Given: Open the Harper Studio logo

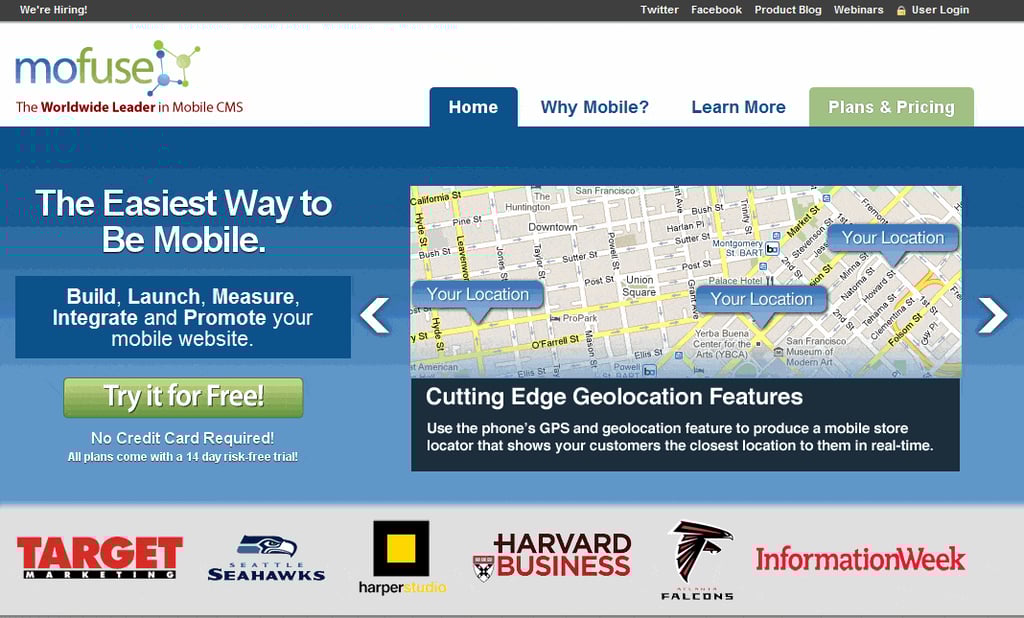Looking at the screenshot, I should pyautogui.click(x=402, y=557).
